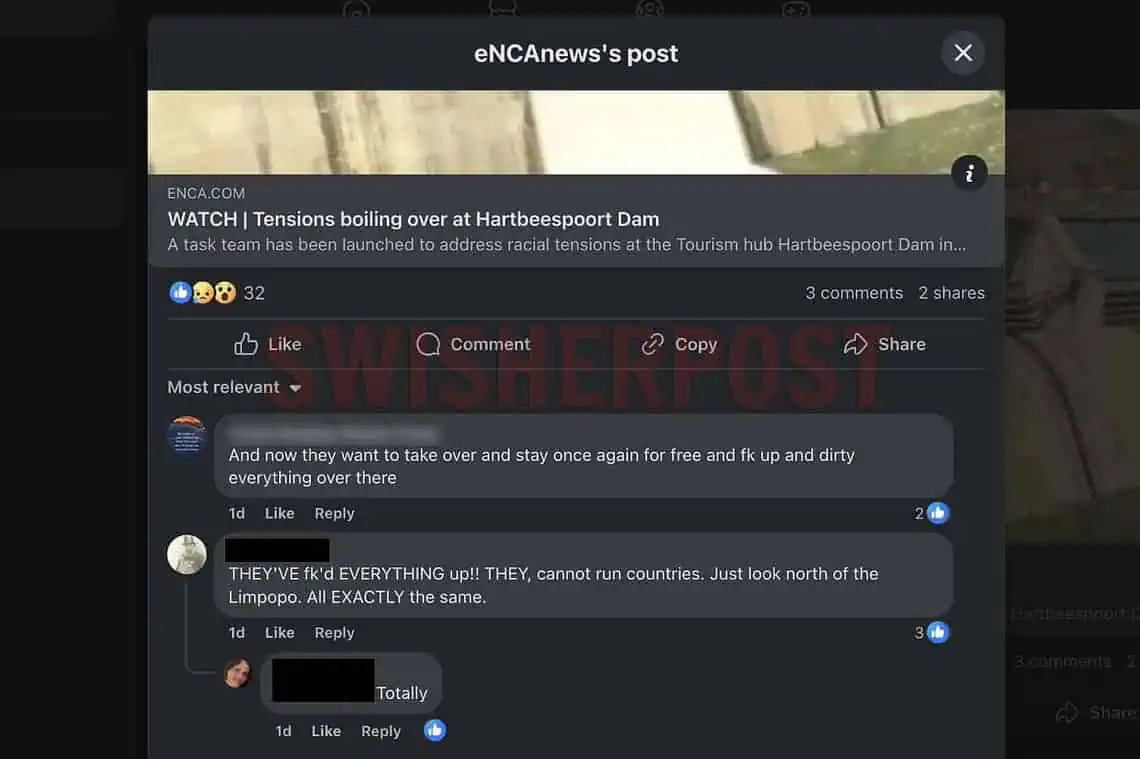This screenshot has height=759, width=1140.
Task: Open the link info icon on the article image
Action: (968, 173)
